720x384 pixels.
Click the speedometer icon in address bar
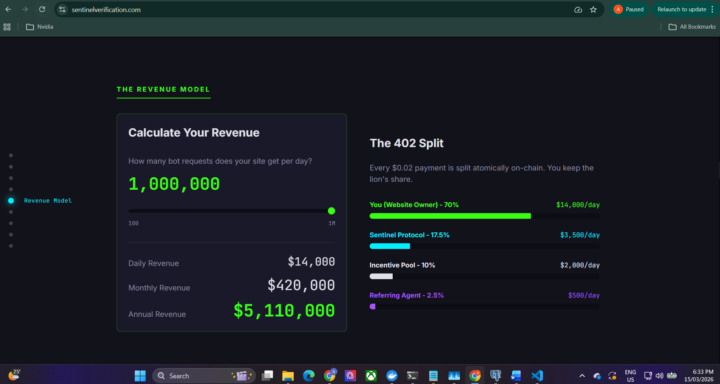[x=578, y=10]
